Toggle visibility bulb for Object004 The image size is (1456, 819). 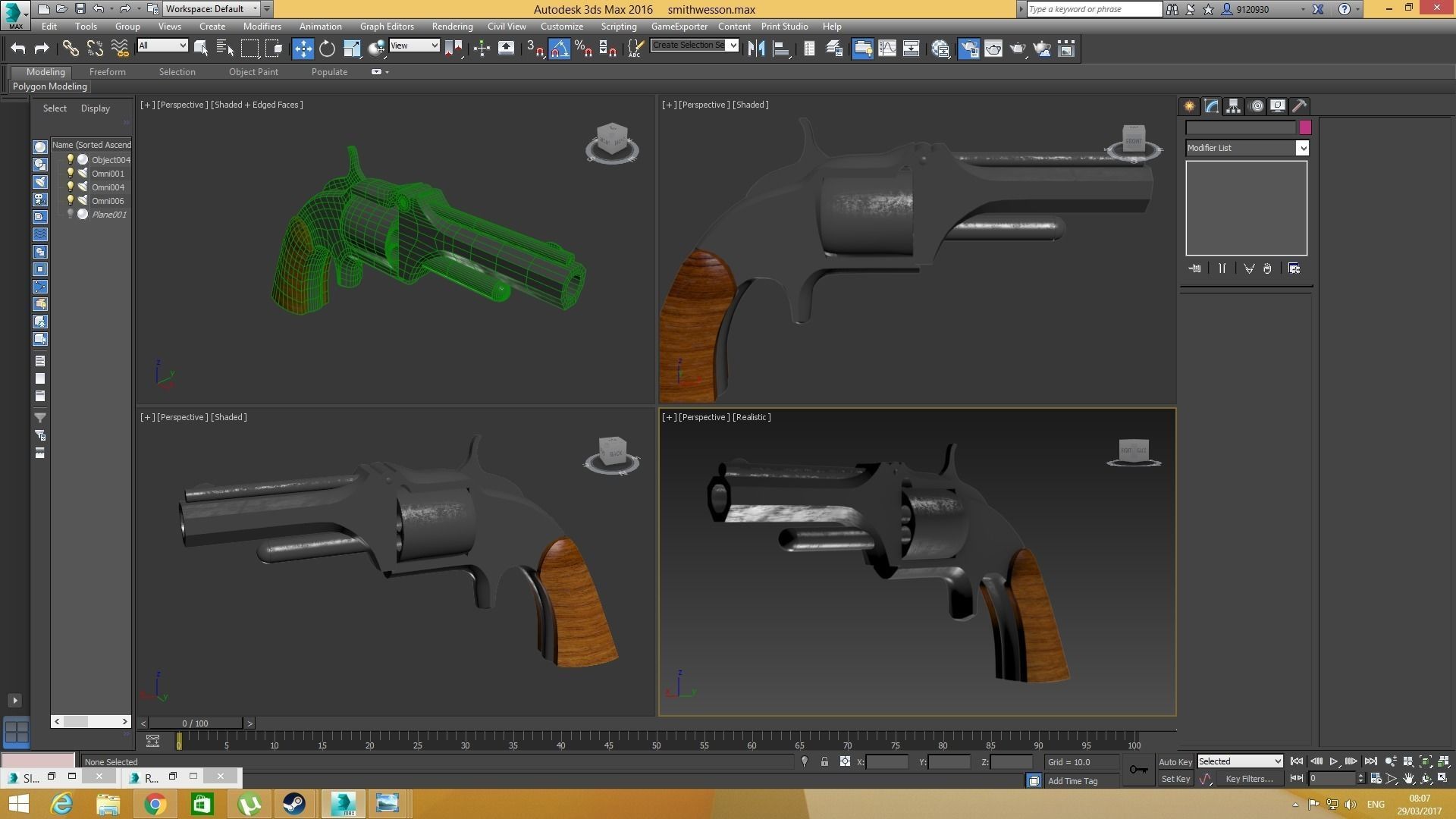pyautogui.click(x=71, y=159)
